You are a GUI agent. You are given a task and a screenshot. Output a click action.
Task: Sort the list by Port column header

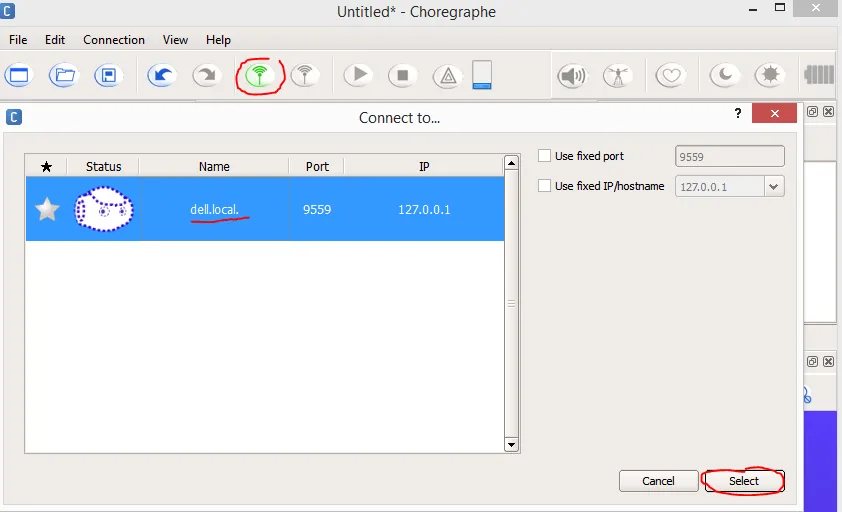317,167
